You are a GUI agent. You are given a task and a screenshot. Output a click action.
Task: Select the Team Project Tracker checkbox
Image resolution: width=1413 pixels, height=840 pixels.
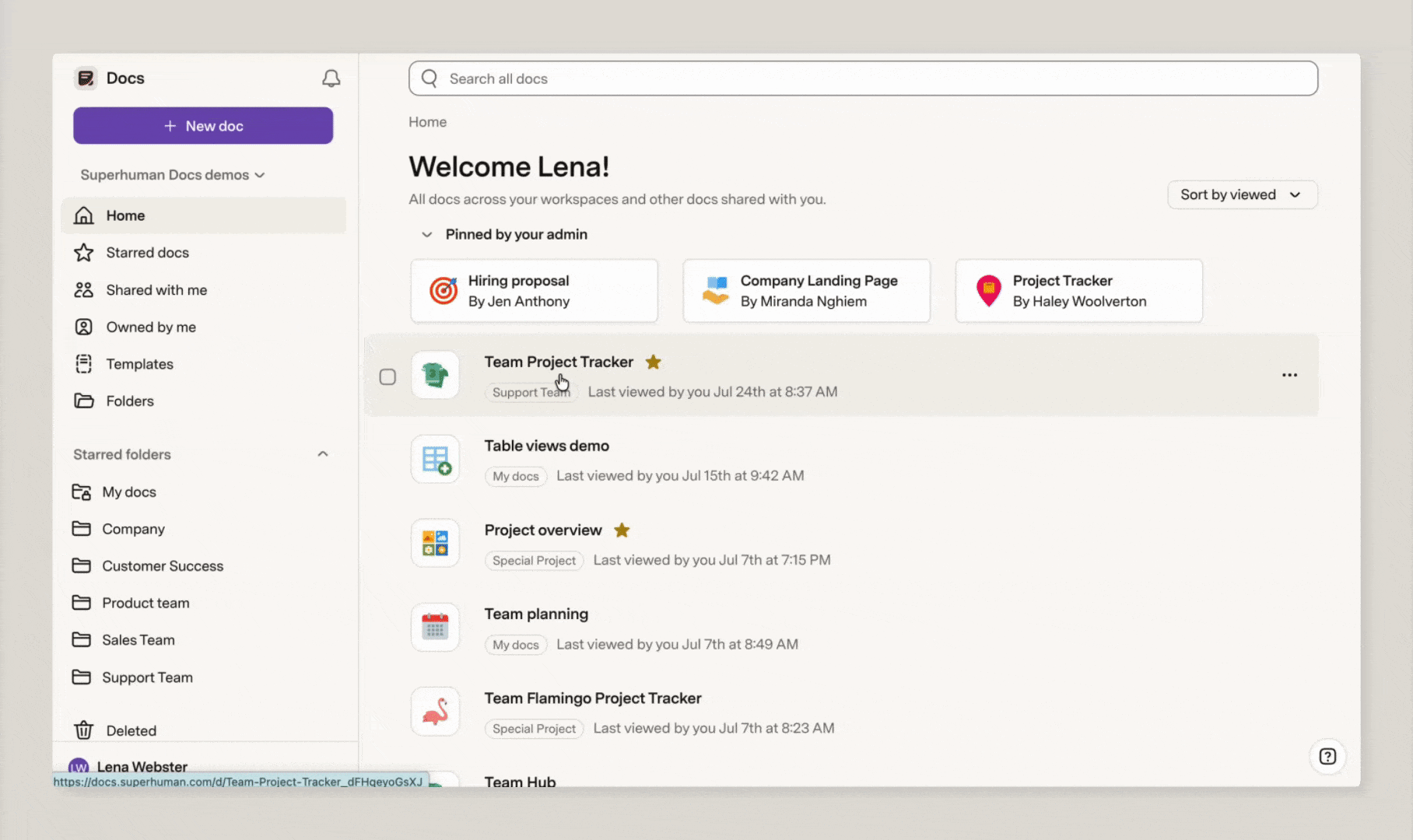pos(387,377)
